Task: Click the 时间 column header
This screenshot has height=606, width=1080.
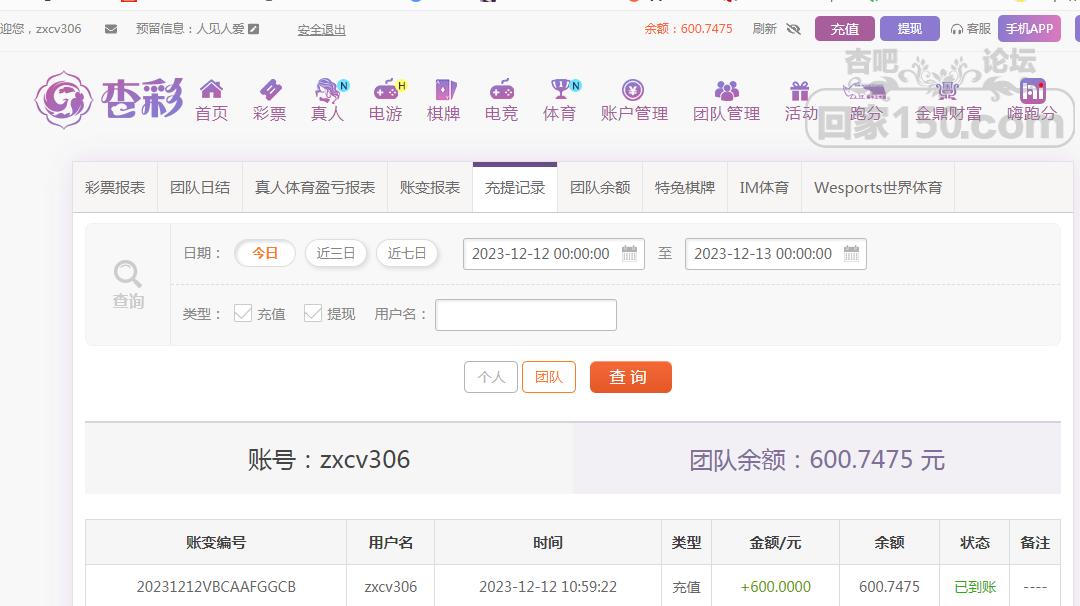Action: [x=548, y=543]
